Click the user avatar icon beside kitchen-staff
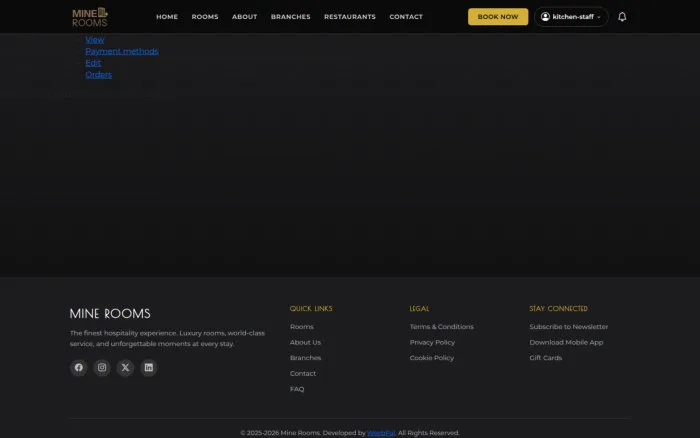Image resolution: width=700 pixels, height=438 pixels. click(x=545, y=17)
